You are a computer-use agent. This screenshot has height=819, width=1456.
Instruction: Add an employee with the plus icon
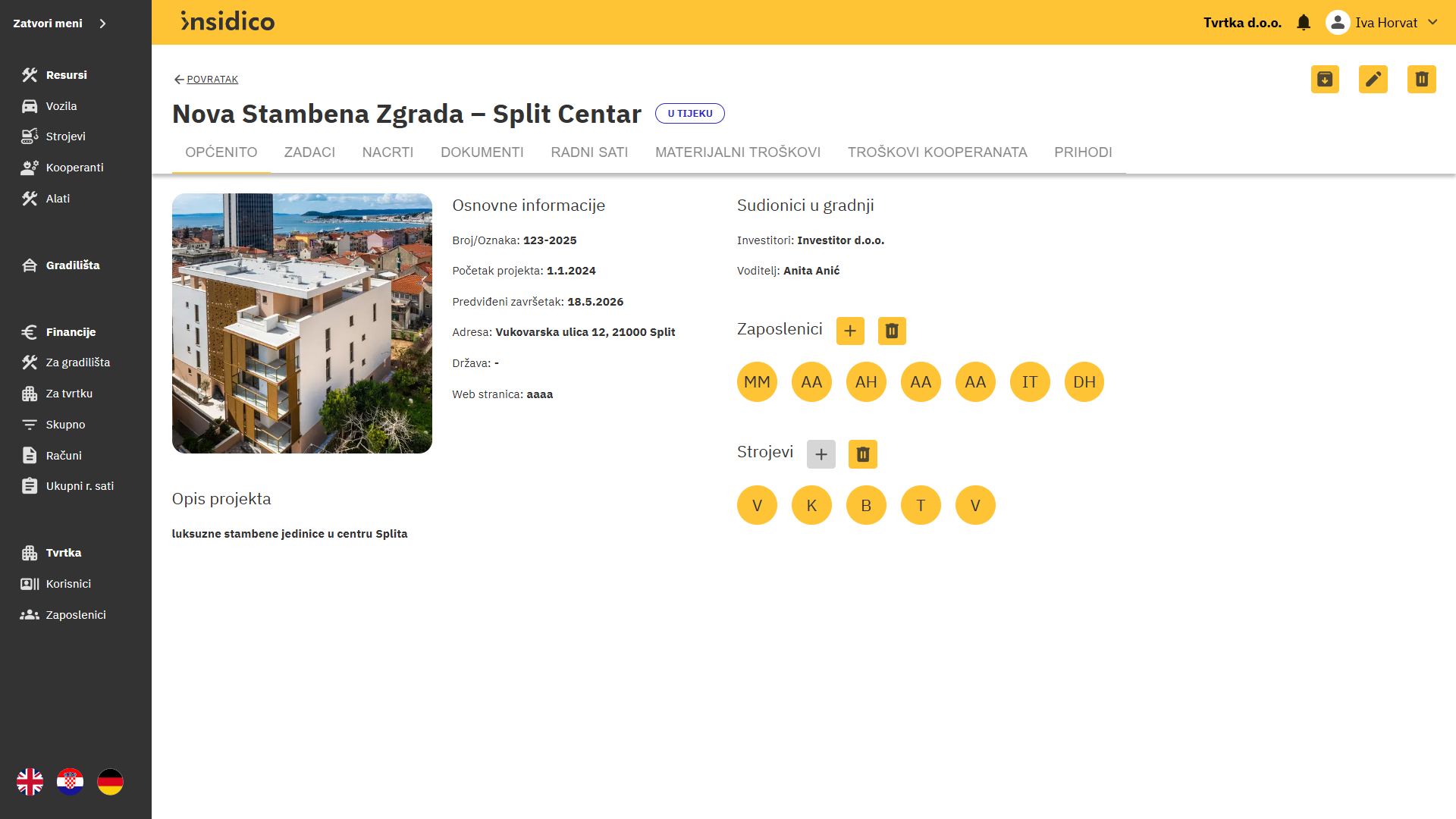tap(850, 331)
